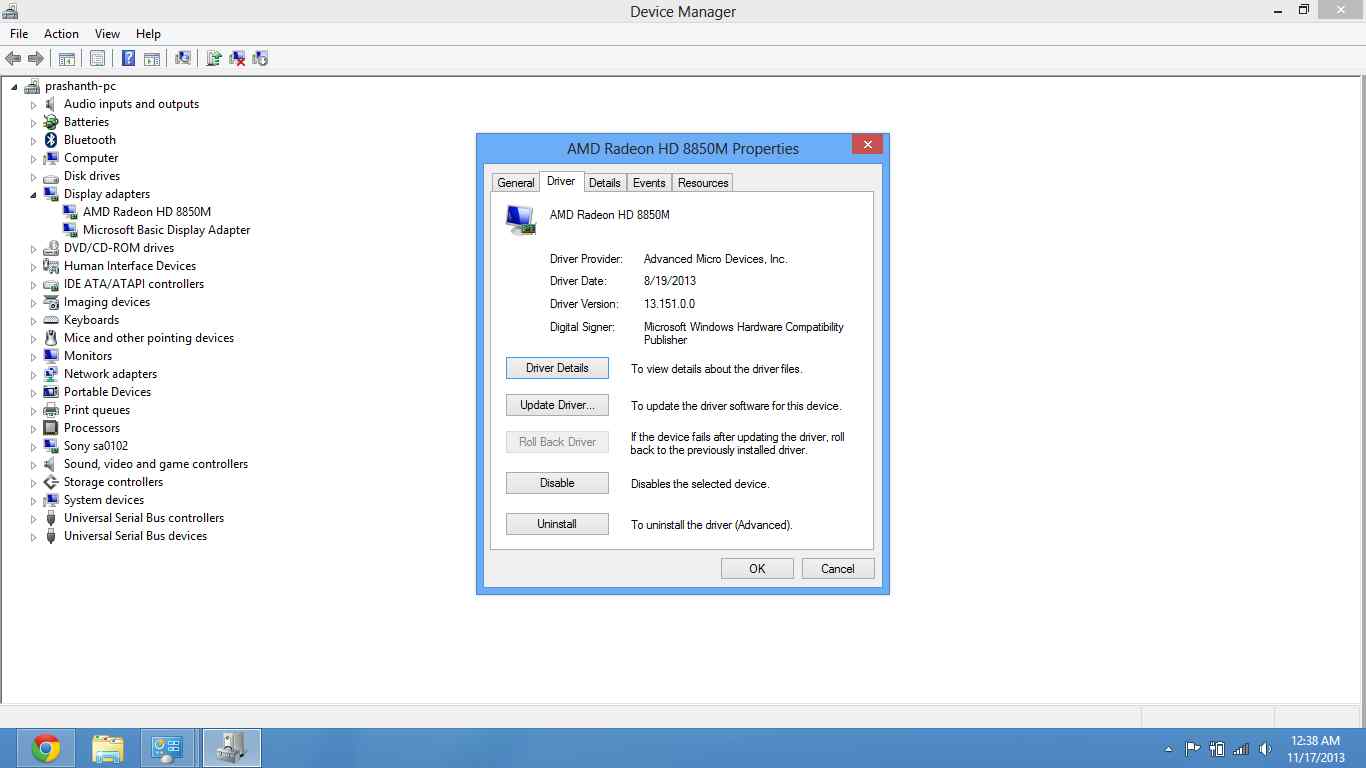The image size is (1366, 768).
Task: Open the Action menu
Action: click(61, 34)
